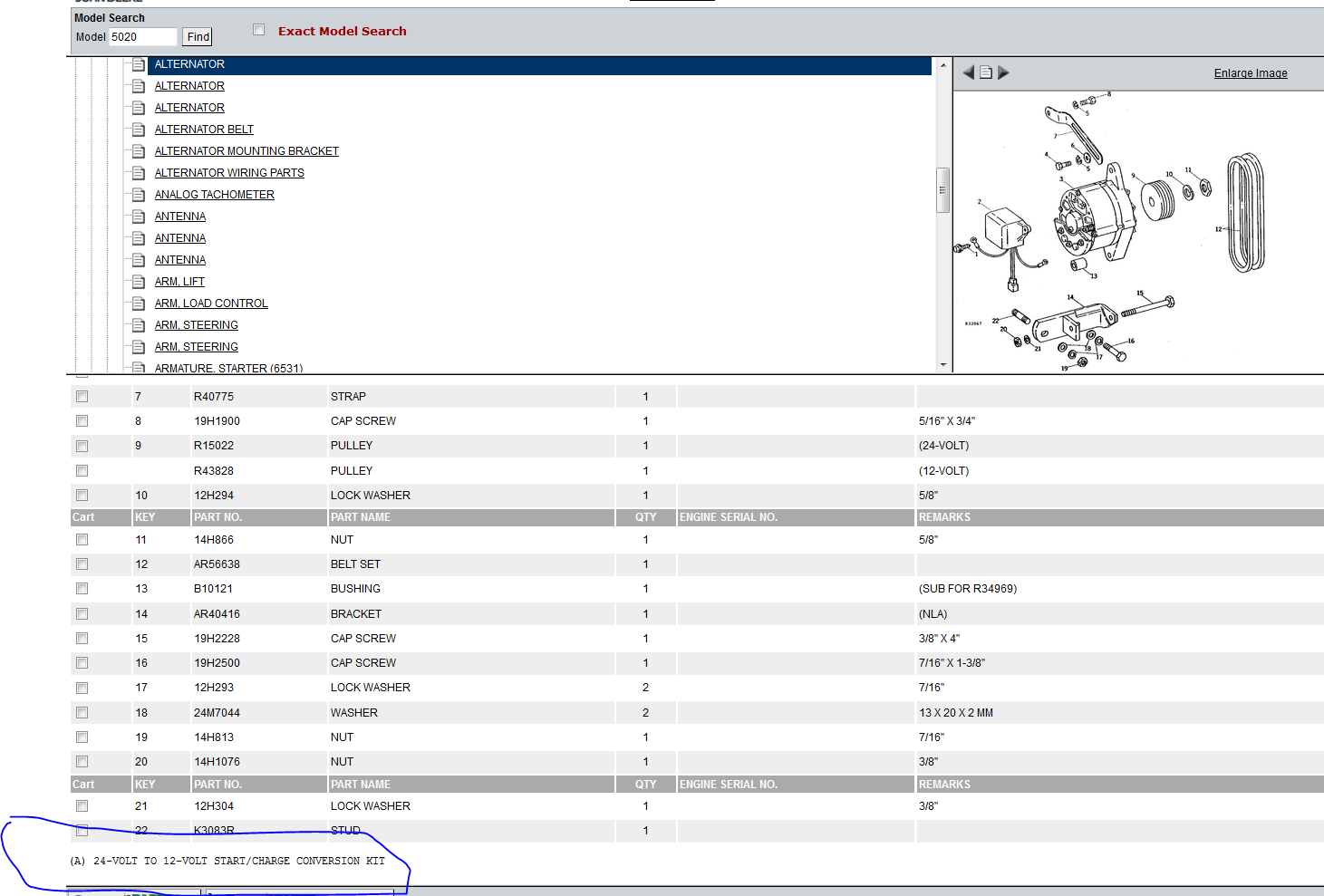Screen dimensions: 1324x896
Task: Select the highlighted ALTERNATOR tree entry
Action: 189,64
